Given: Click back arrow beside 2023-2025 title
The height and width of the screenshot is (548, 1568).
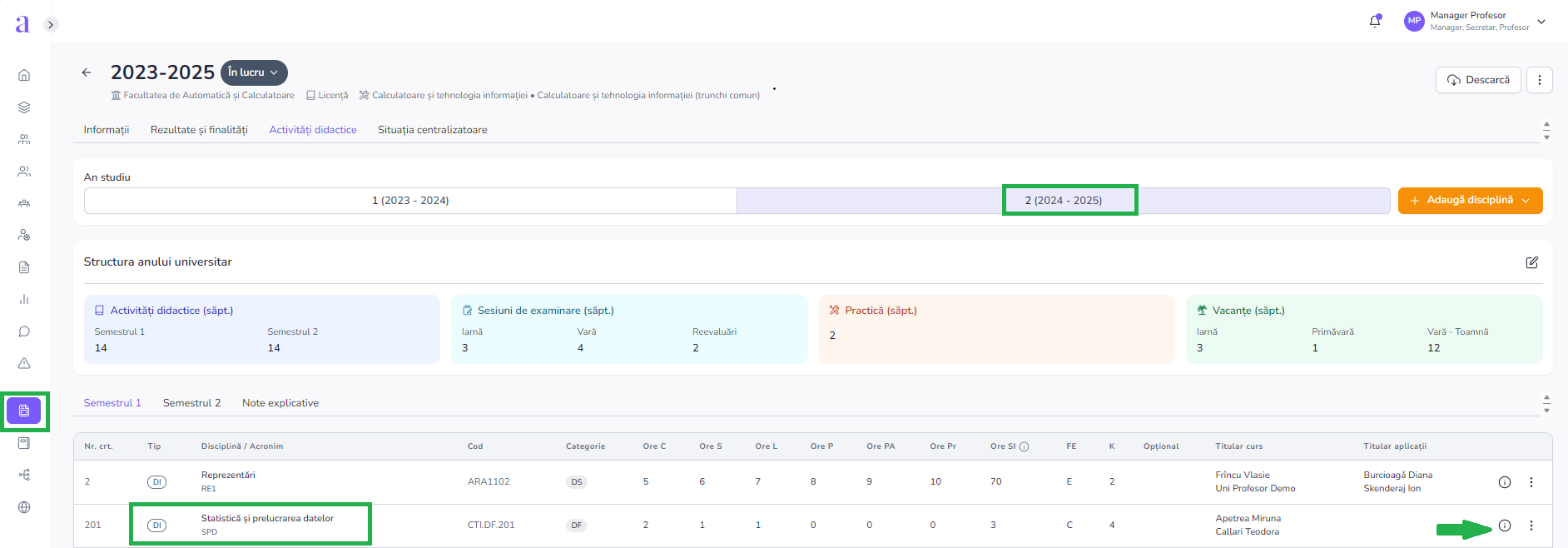Looking at the screenshot, I should [x=87, y=72].
